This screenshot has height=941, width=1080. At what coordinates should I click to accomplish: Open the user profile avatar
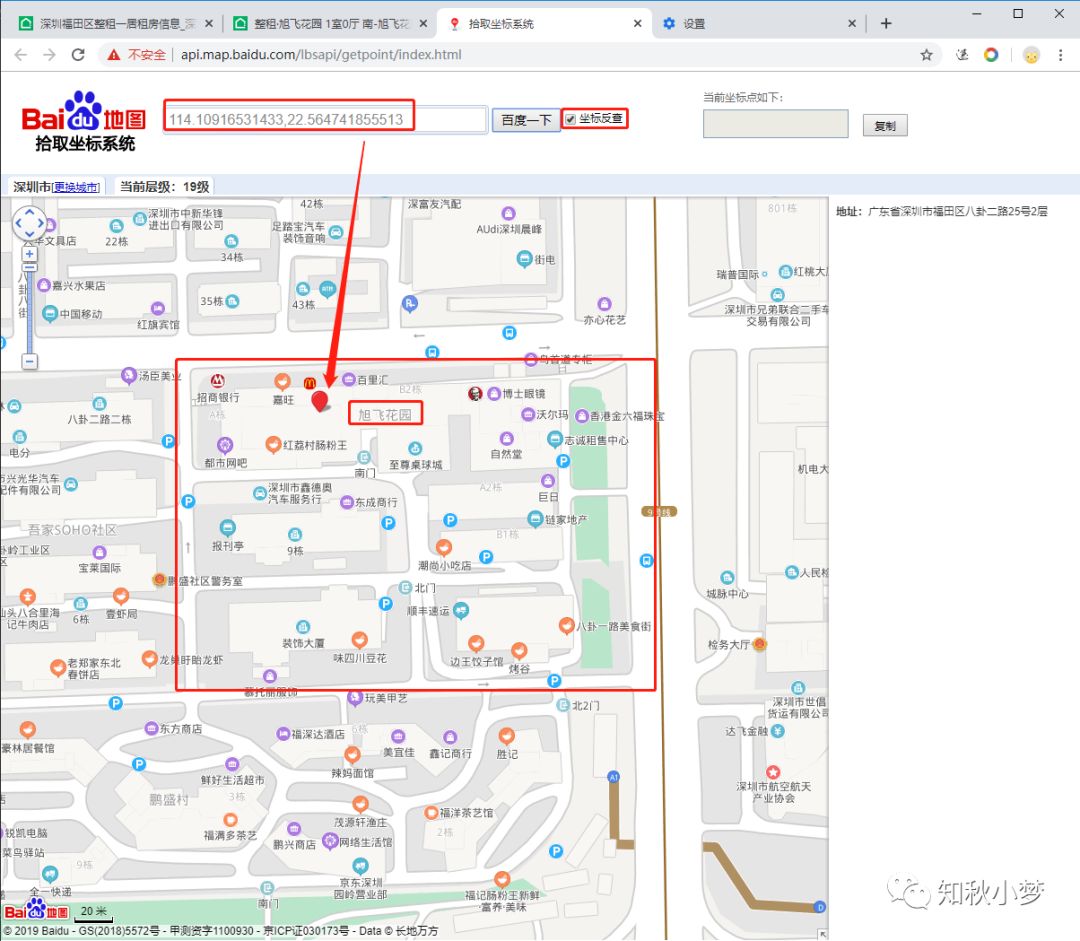(1031, 55)
